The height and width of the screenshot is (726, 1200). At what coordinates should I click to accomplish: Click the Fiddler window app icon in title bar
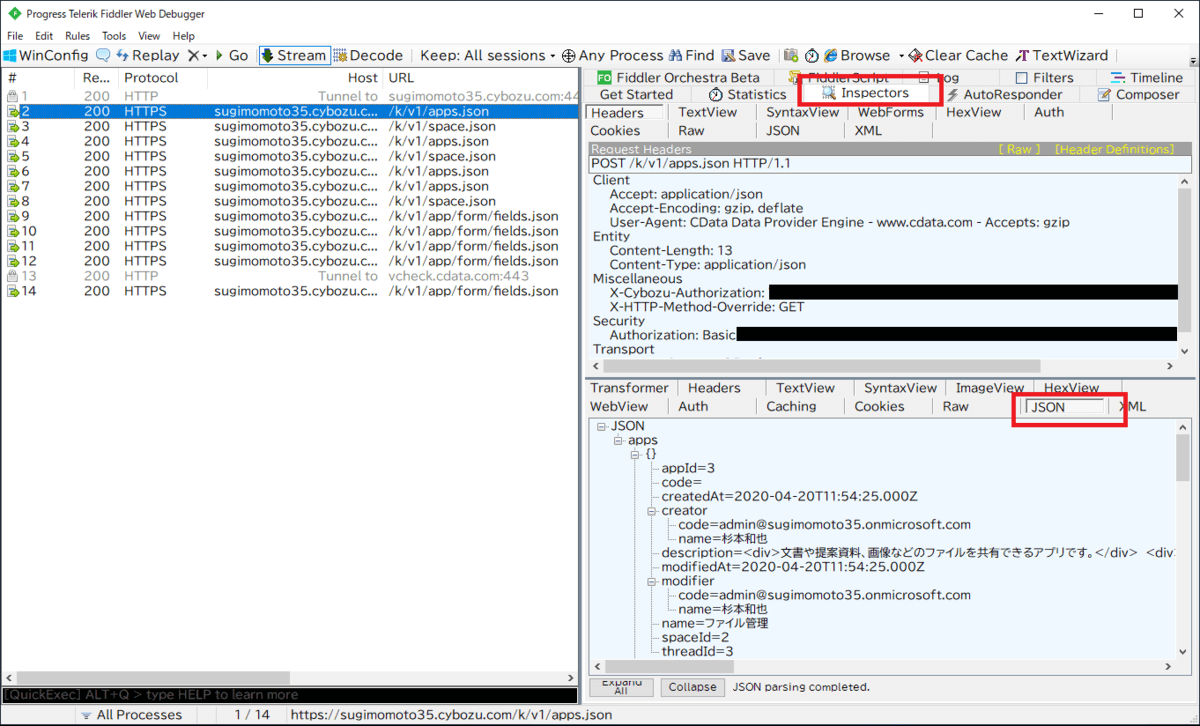(x=13, y=13)
